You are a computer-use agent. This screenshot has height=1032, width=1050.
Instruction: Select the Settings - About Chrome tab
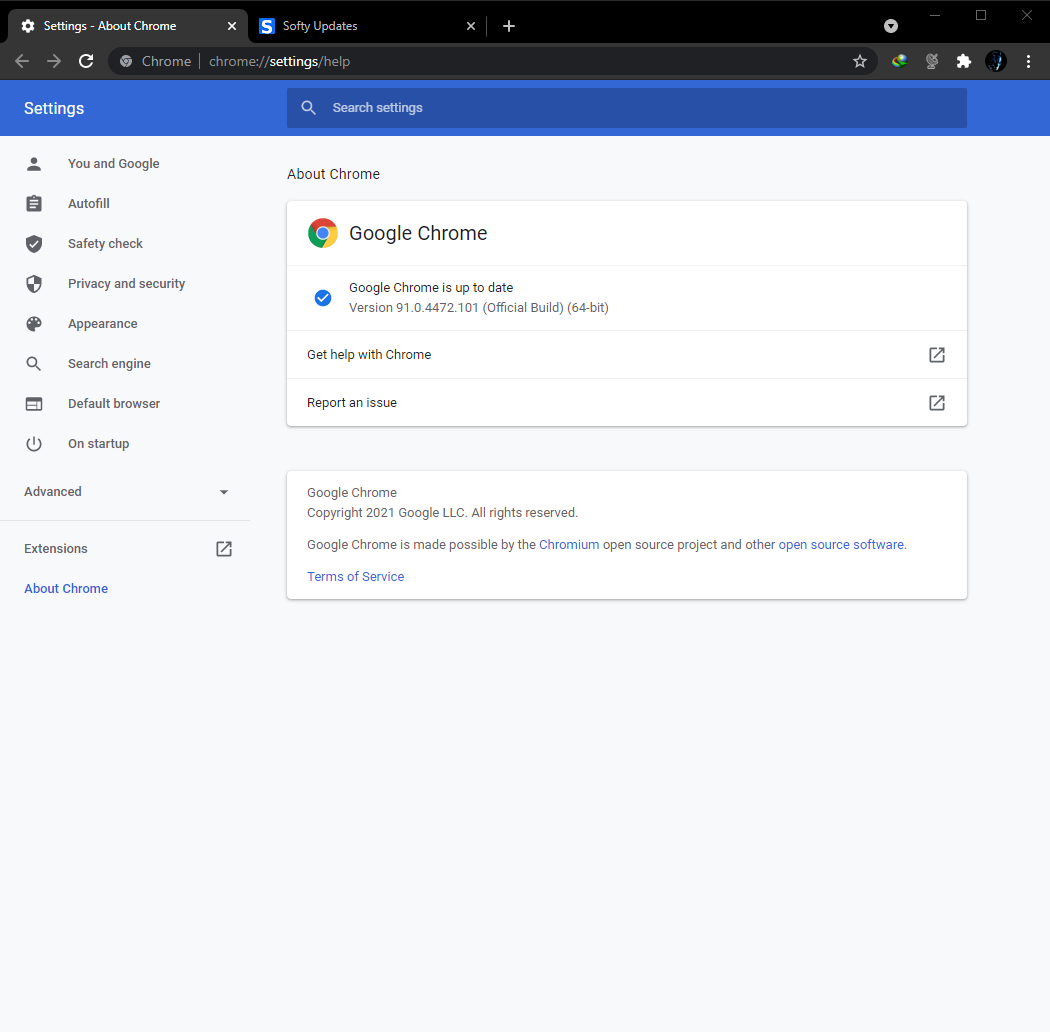pyautogui.click(x=128, y=26)
